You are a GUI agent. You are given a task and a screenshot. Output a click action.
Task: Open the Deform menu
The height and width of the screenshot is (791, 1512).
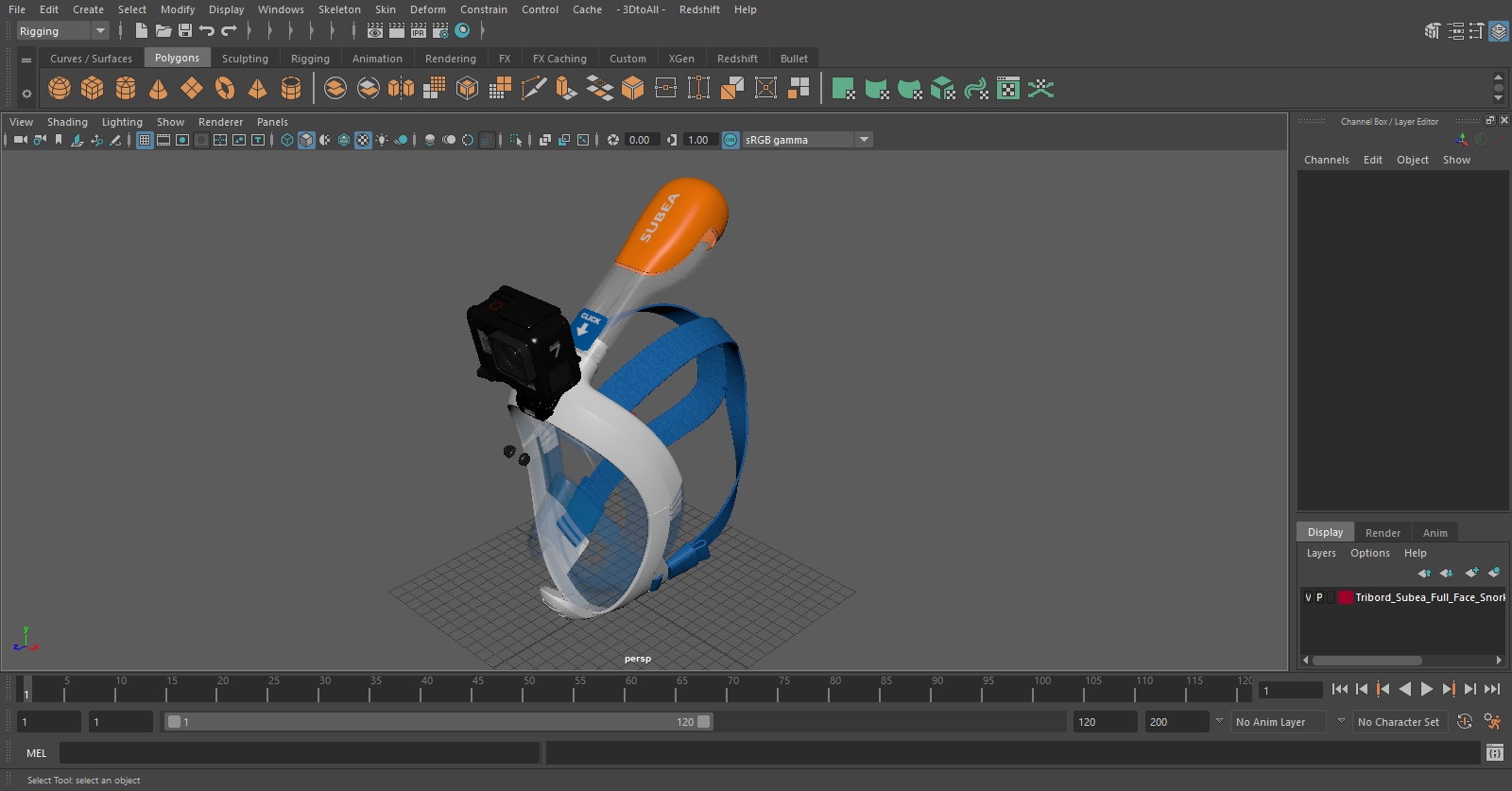point(427,9)
